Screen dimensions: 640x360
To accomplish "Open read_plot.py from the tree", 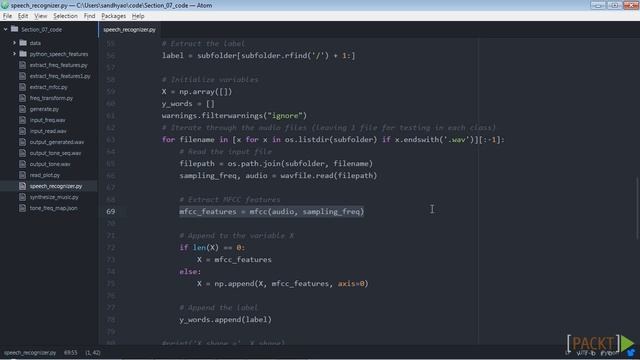I will tap(45, 175).
